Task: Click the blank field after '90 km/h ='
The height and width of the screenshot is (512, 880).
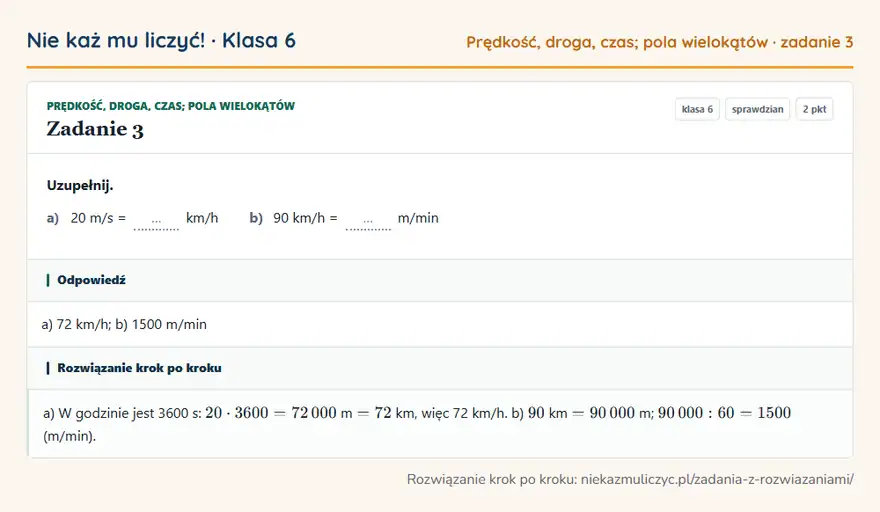Action: [x=368, y=220]
